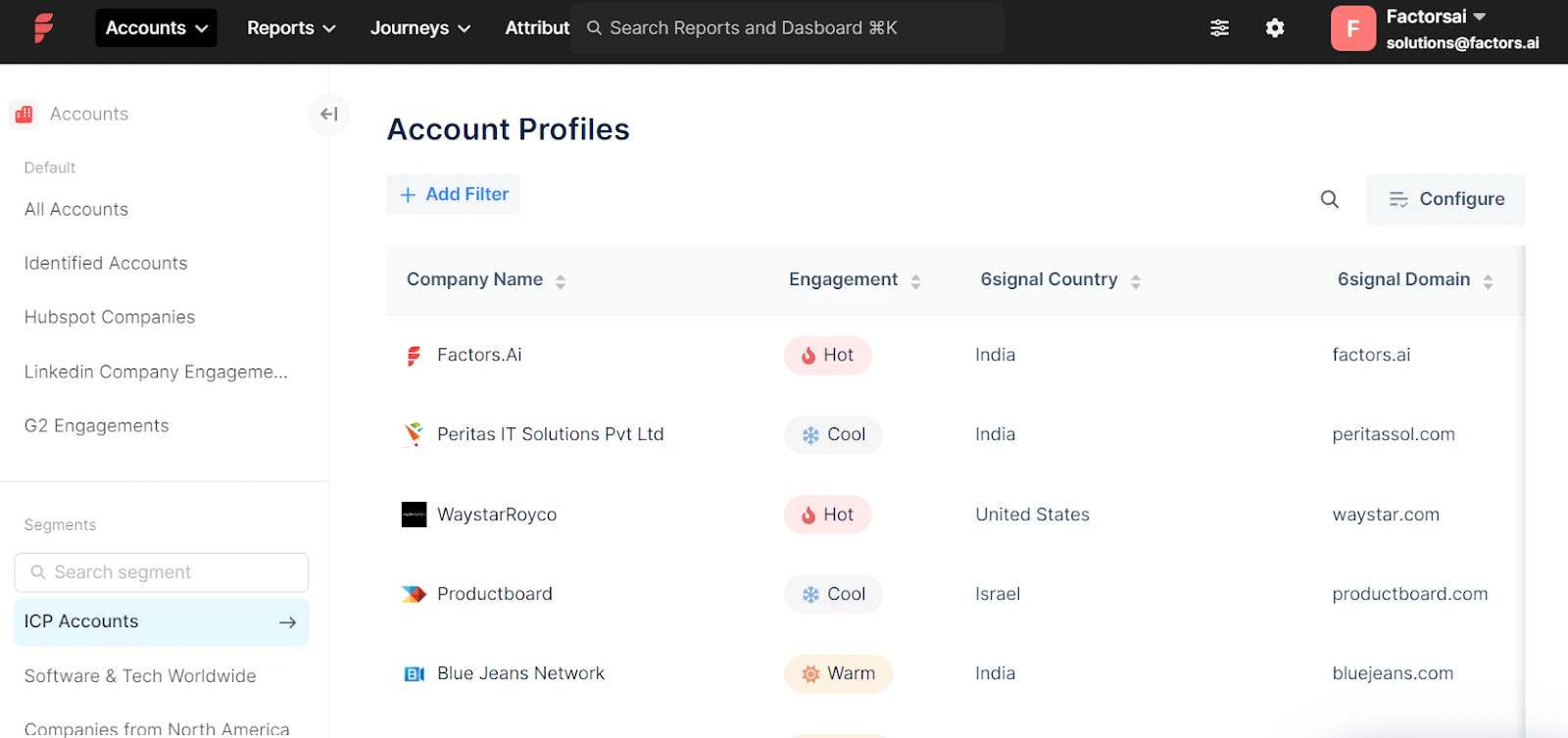
Task: Sort by 6signal Country column
Action: pyautogui.click(x=1135, y=281)
